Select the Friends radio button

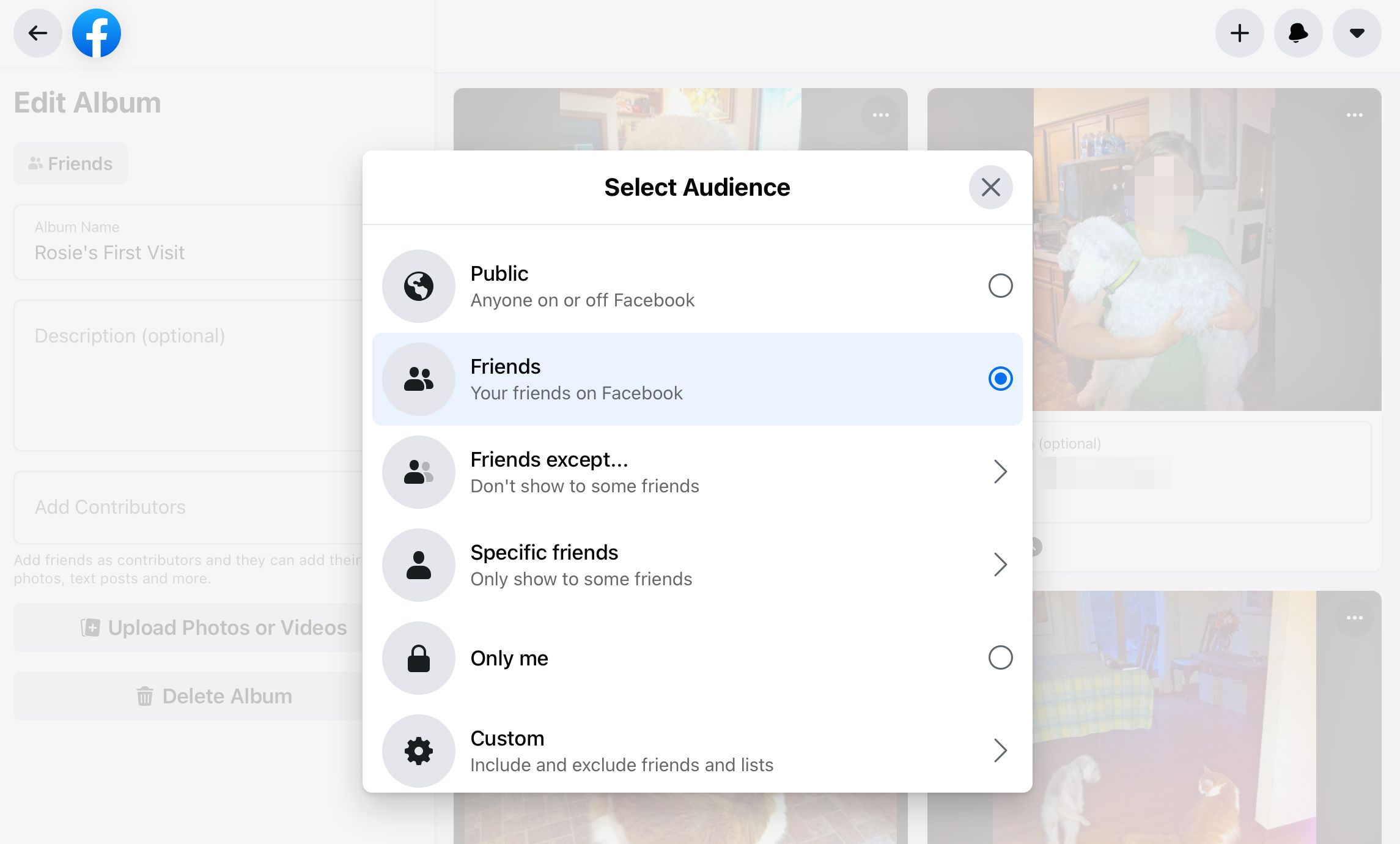[x=1000, y=379]
